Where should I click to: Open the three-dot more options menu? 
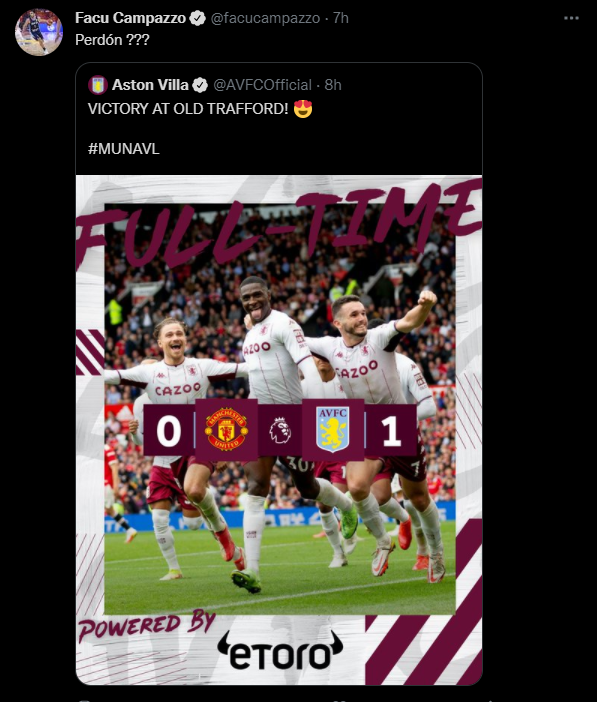click(x=571, y=18)
